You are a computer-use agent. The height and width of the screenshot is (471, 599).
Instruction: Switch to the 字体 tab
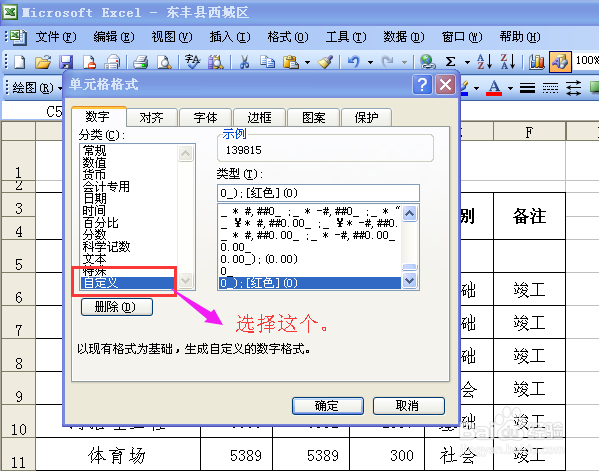tap(206, 118)
